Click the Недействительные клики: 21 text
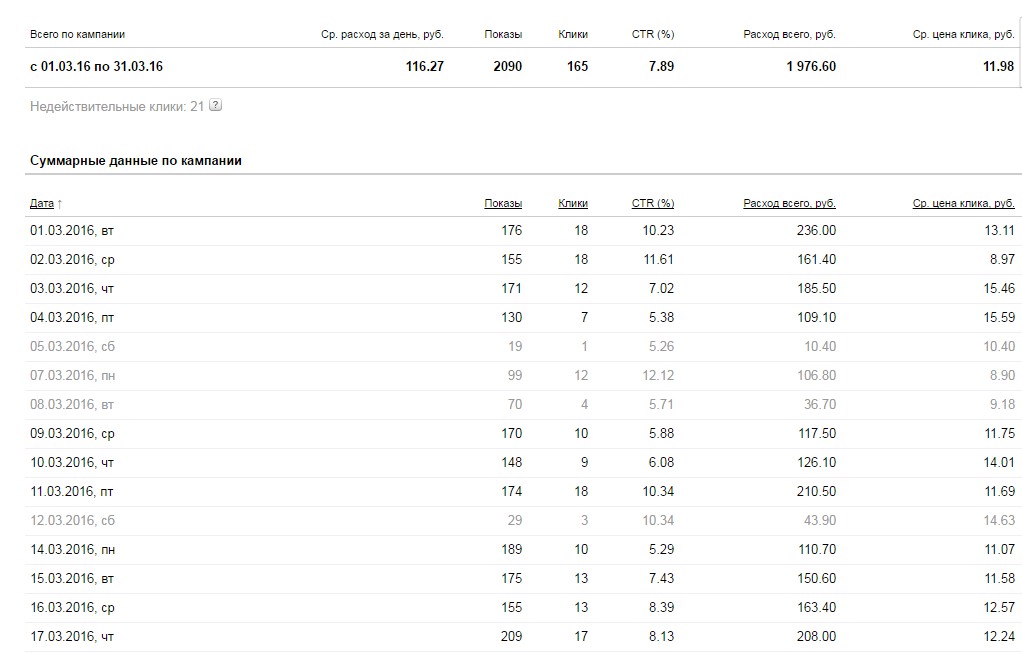Screen dimensions: 1022x653 (117, 106)
